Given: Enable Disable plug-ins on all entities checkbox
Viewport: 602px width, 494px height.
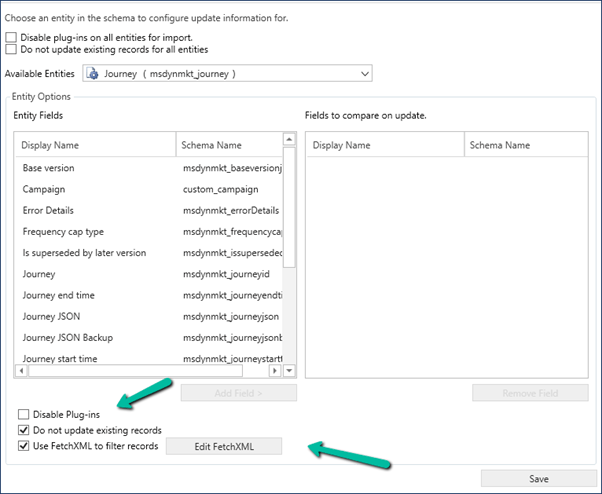Looking at the screenshot, I should coord(11,37).
